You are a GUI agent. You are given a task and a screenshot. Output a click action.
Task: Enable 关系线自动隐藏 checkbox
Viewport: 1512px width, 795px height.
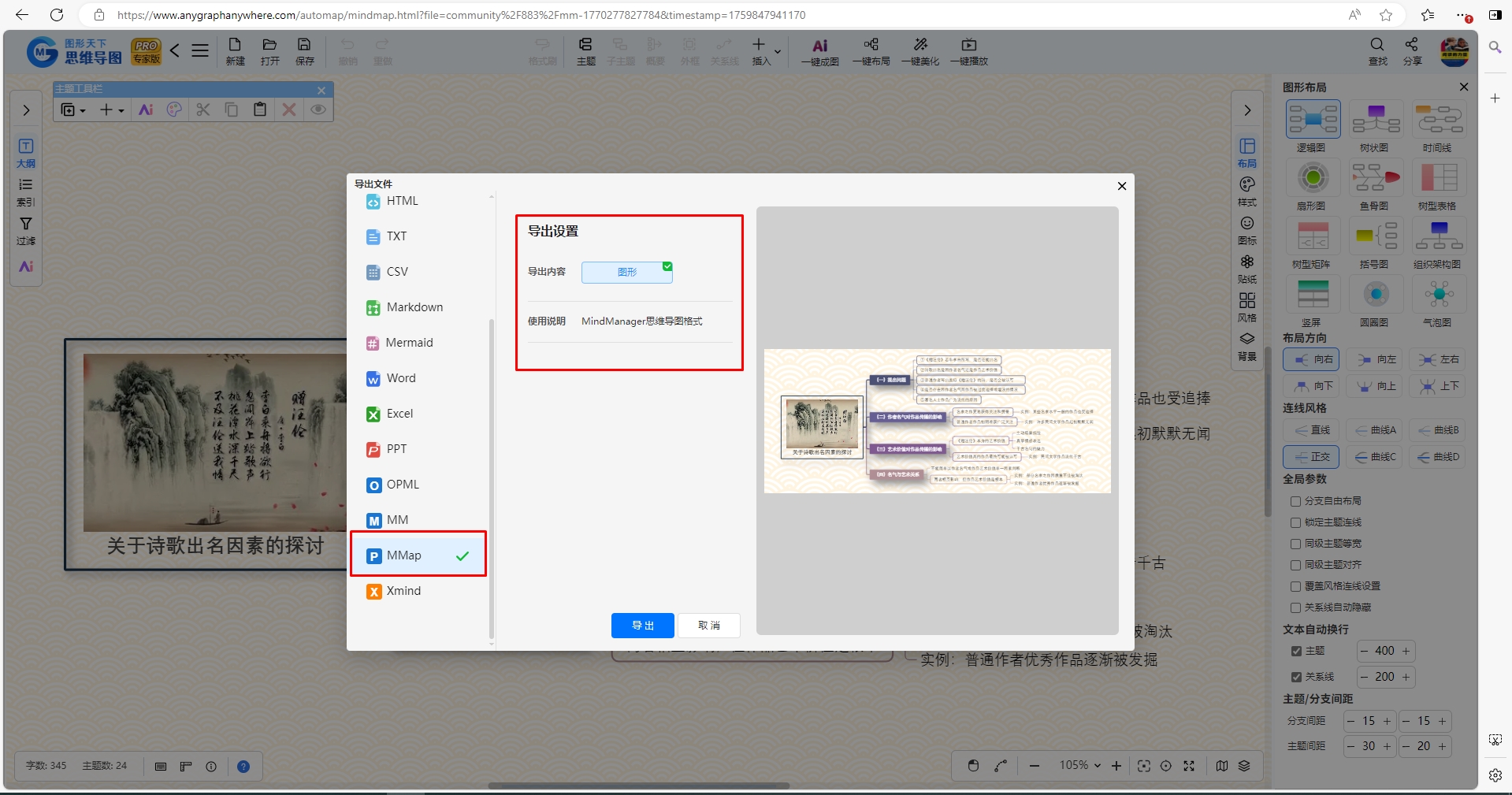point(1295,607)
